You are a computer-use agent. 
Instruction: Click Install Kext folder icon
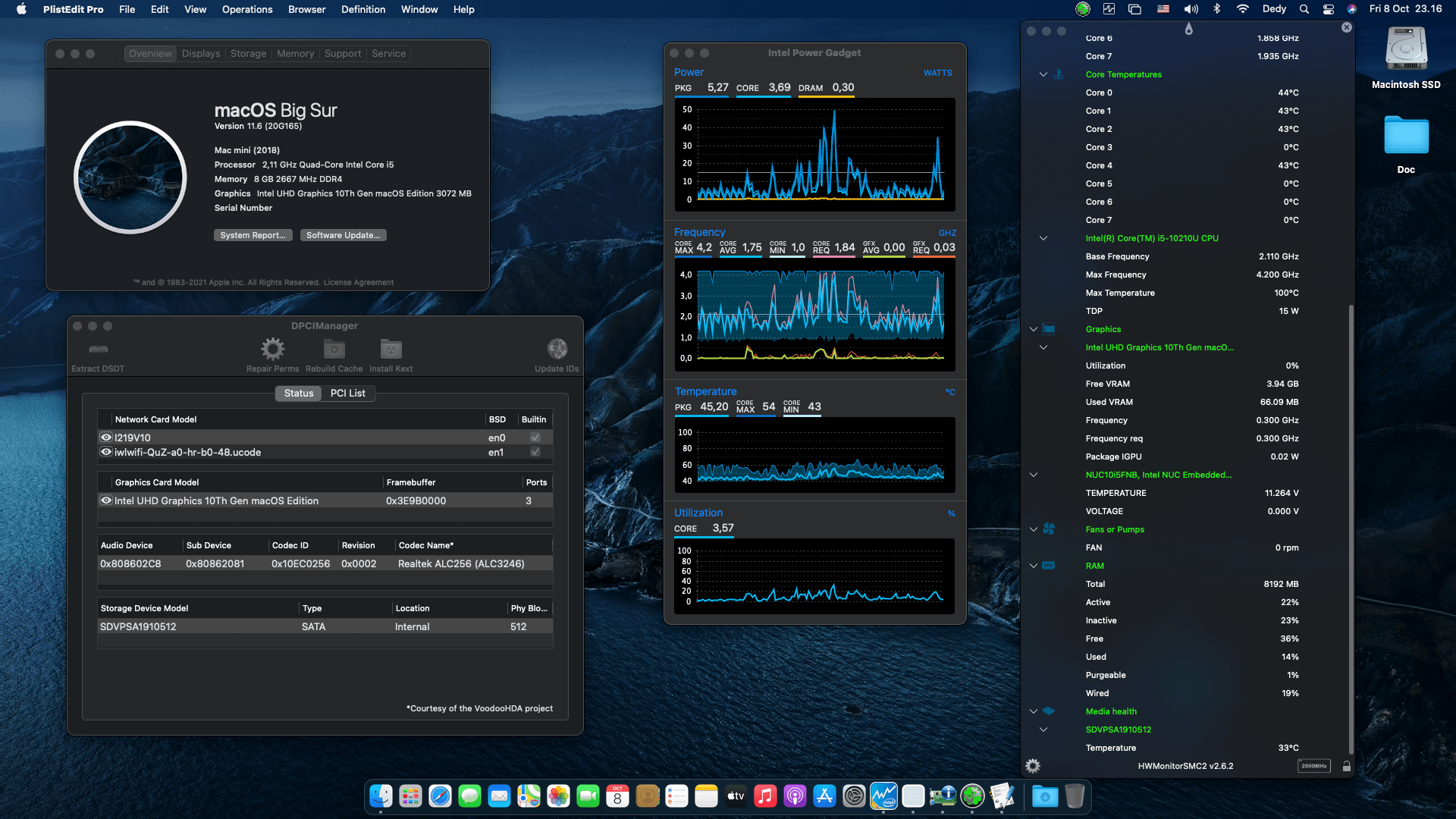tap(391, 349)
